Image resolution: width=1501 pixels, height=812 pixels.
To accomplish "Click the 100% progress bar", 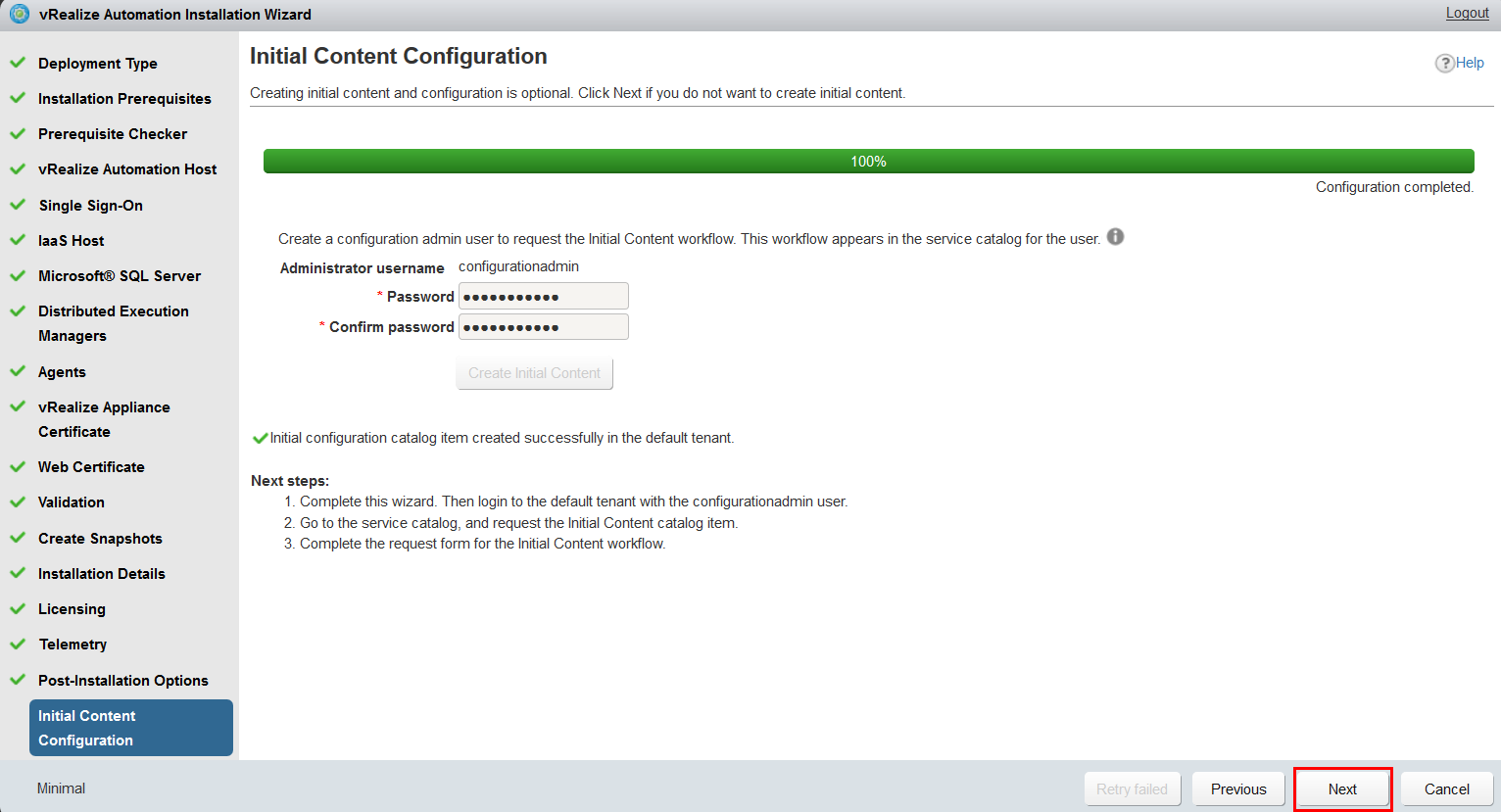I will (868, 161).
